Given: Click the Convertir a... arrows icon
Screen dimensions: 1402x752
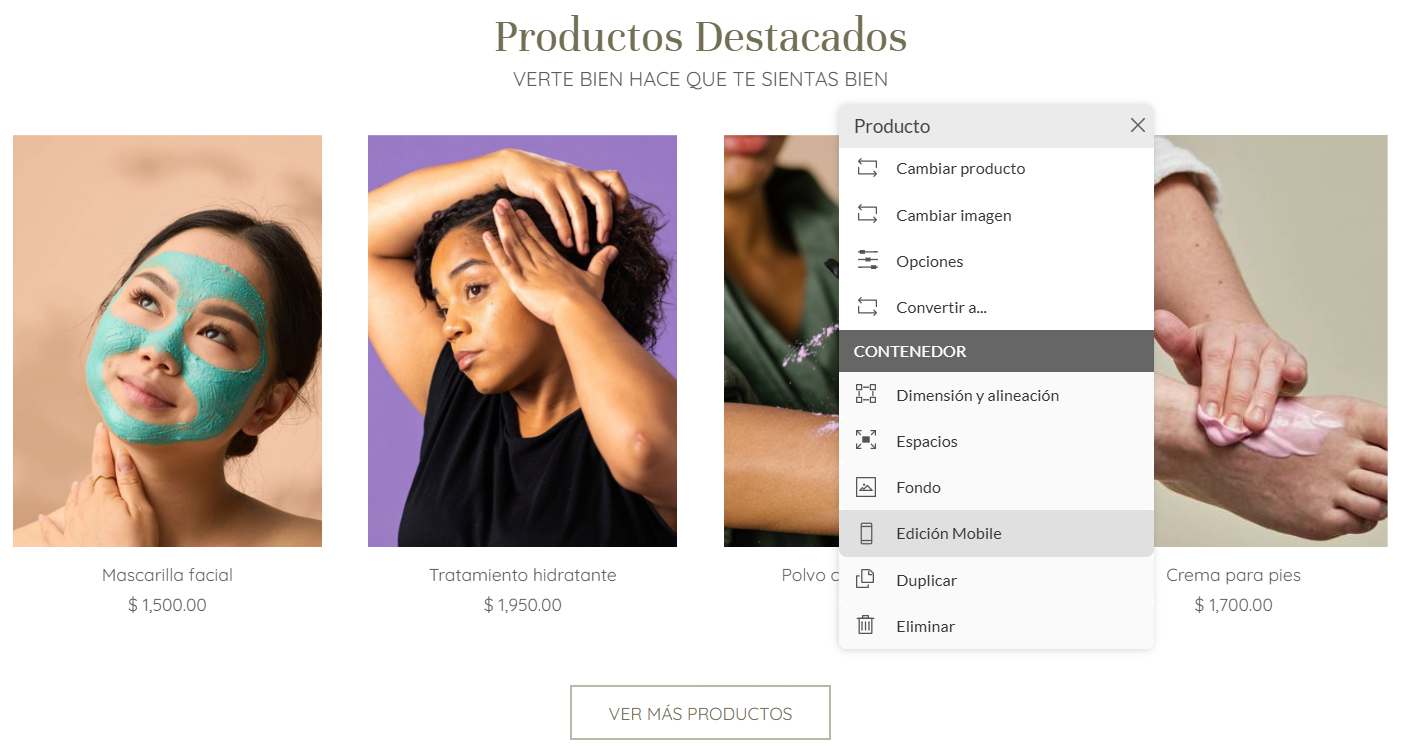Looking at the screenshot, I should coord(867,307).
